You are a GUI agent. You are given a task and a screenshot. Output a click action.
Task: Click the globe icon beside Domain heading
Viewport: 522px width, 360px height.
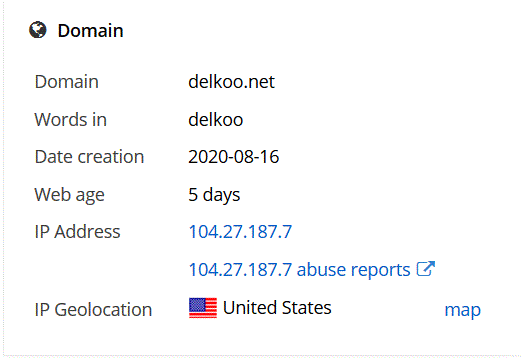coord(38,30)
